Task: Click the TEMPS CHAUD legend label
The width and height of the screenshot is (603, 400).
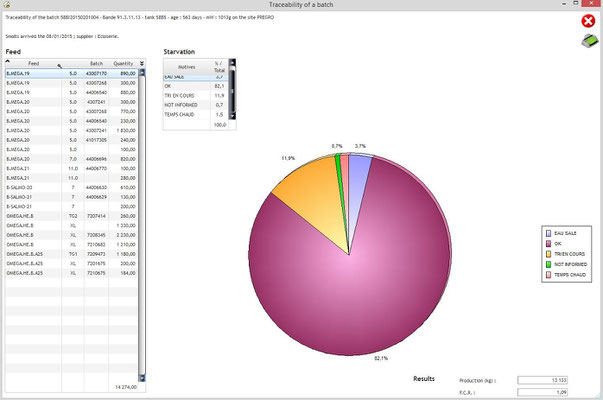Action: point(570,275)
